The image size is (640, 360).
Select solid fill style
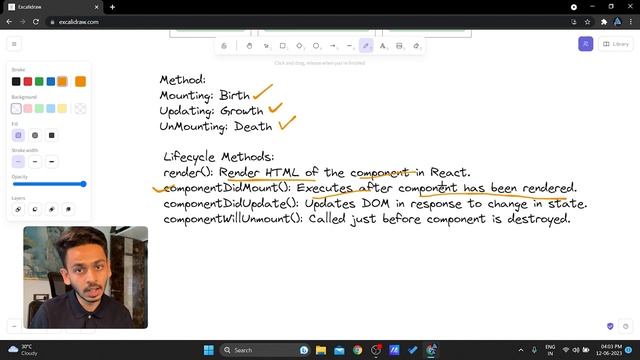[51, 135]
